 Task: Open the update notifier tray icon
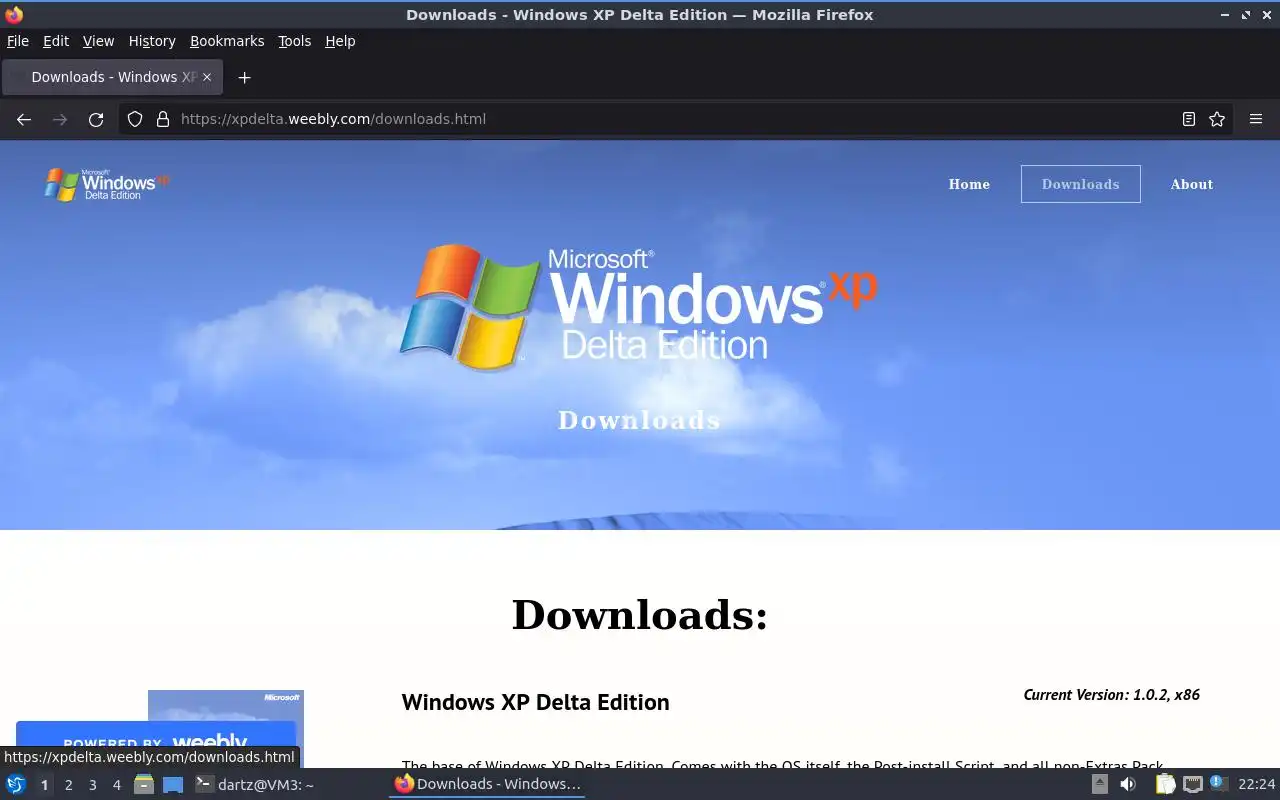[1218, 783]
